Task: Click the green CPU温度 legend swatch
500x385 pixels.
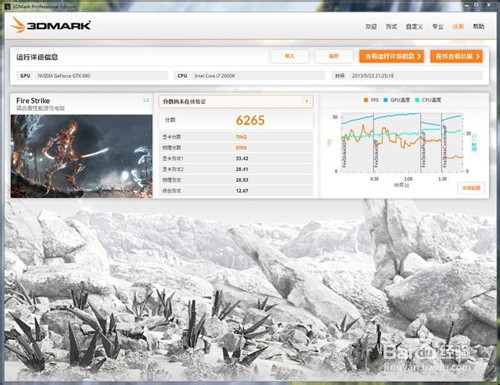Action: (x=417, y=100)
